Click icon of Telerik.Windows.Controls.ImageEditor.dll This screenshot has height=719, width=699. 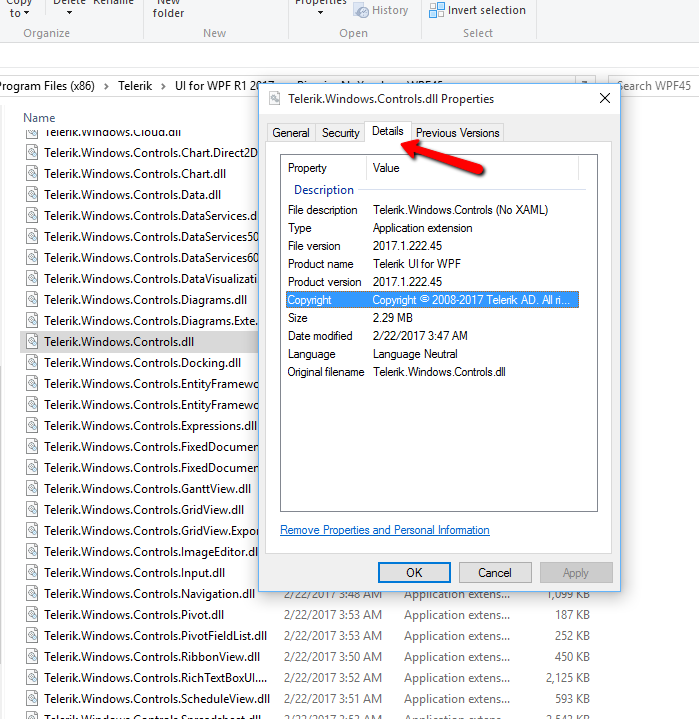[32, 552]
